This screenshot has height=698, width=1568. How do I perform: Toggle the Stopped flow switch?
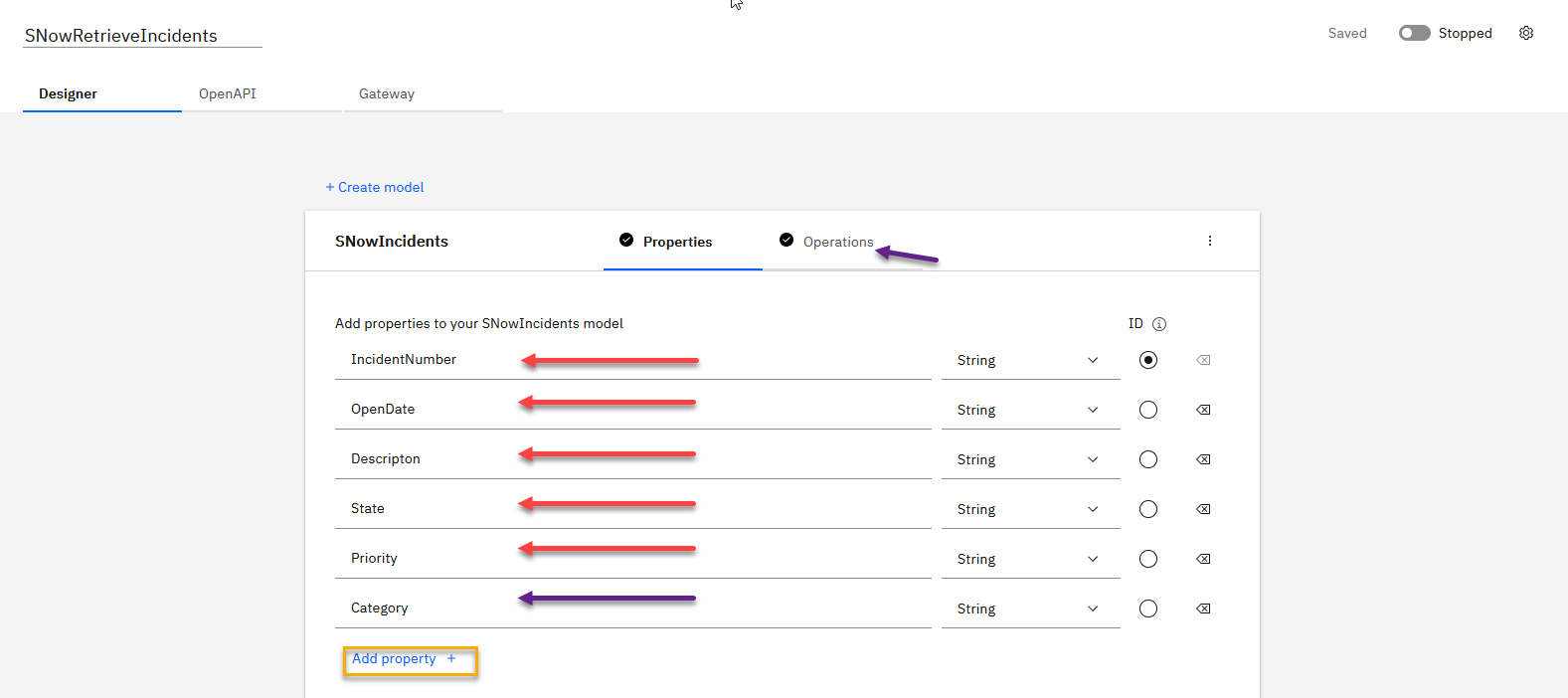[1414, 33]
